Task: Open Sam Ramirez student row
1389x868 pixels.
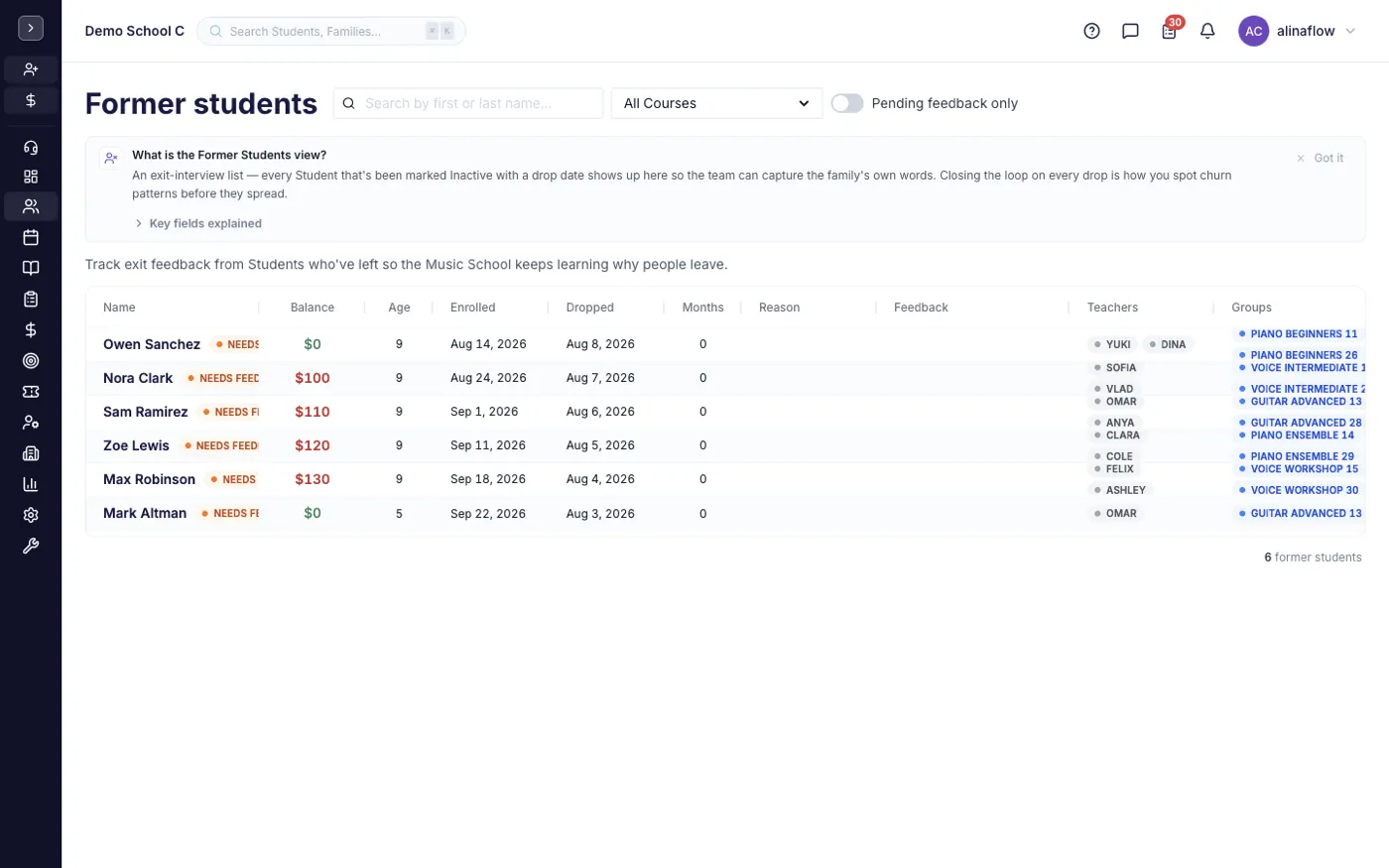Action: [725, 412]
